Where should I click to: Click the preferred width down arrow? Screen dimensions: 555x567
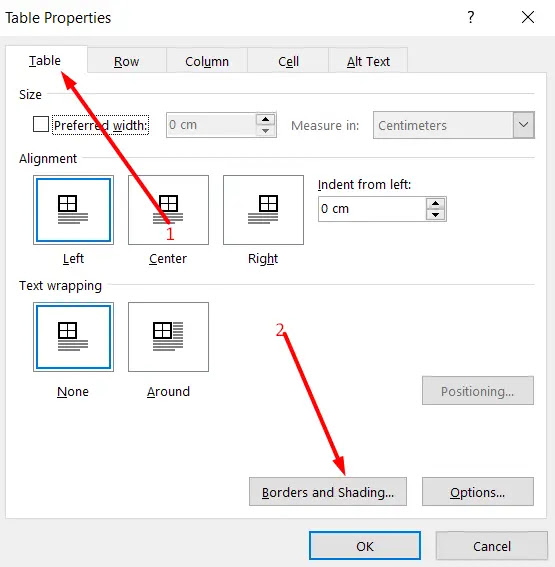(265, 131)
